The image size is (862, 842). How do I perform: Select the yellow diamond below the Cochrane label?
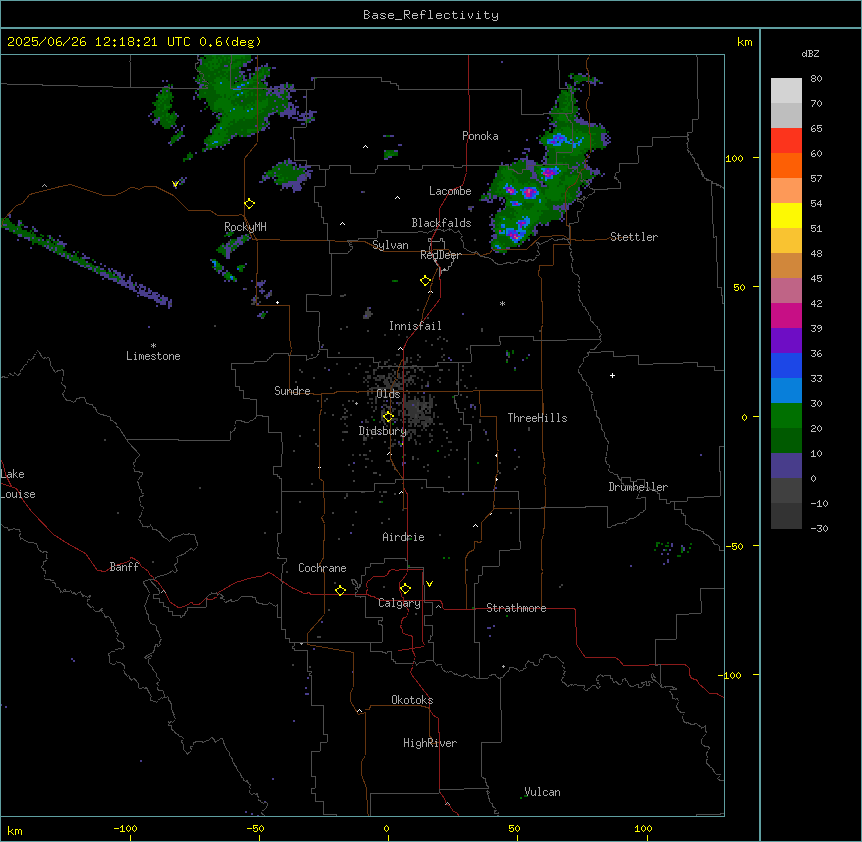coord(340,590)
